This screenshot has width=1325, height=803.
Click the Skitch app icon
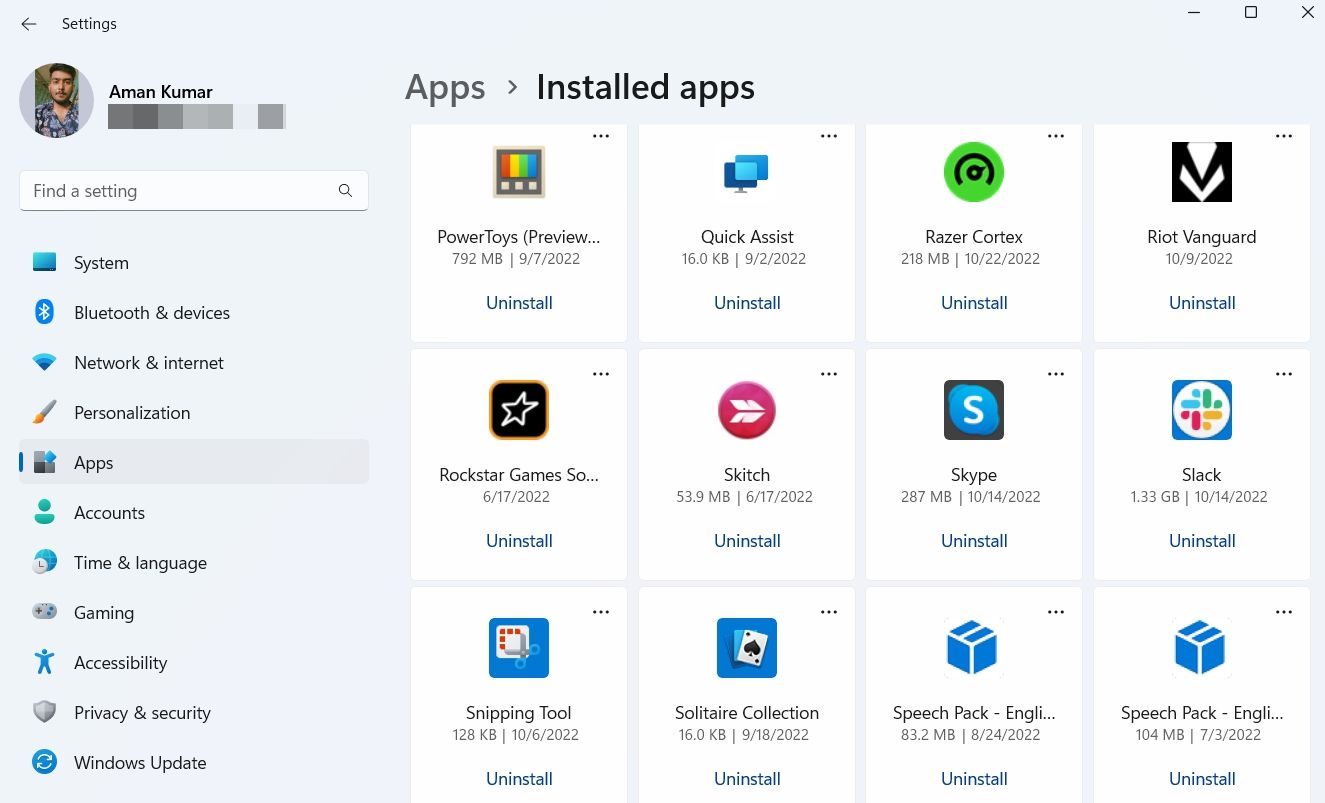(746, 410)
